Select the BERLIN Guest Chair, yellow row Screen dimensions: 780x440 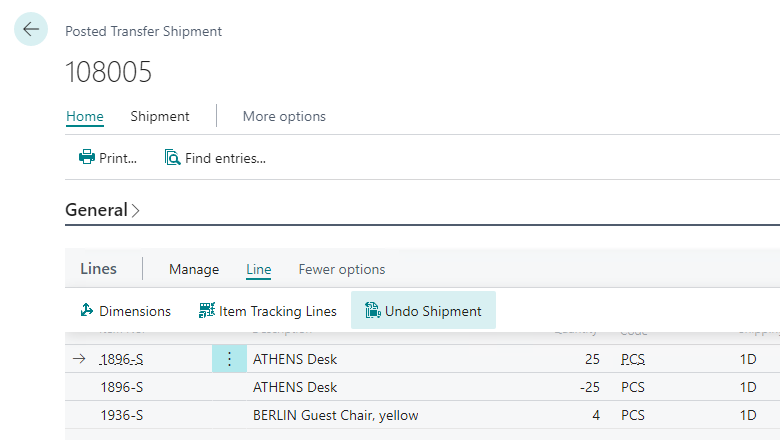pos(335,415)
